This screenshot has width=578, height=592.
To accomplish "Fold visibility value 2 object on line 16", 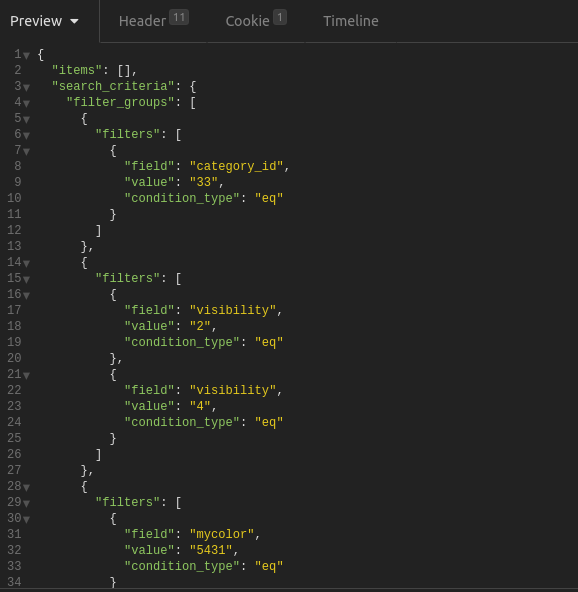I will click(x=26, y=296).
